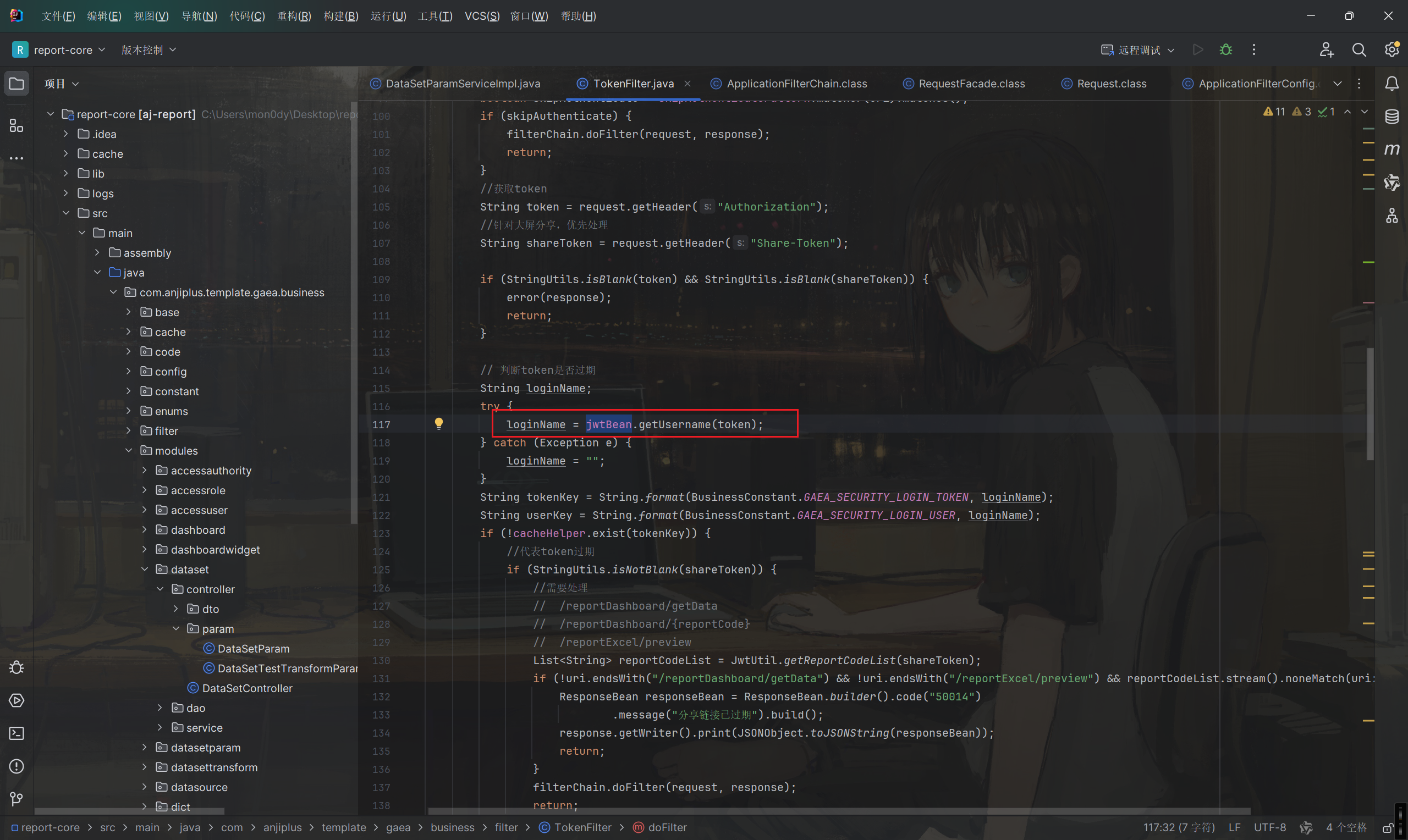Open the Database tool window
The width and height of the screenshot is (1408, 840).
tap(1391, 117)
